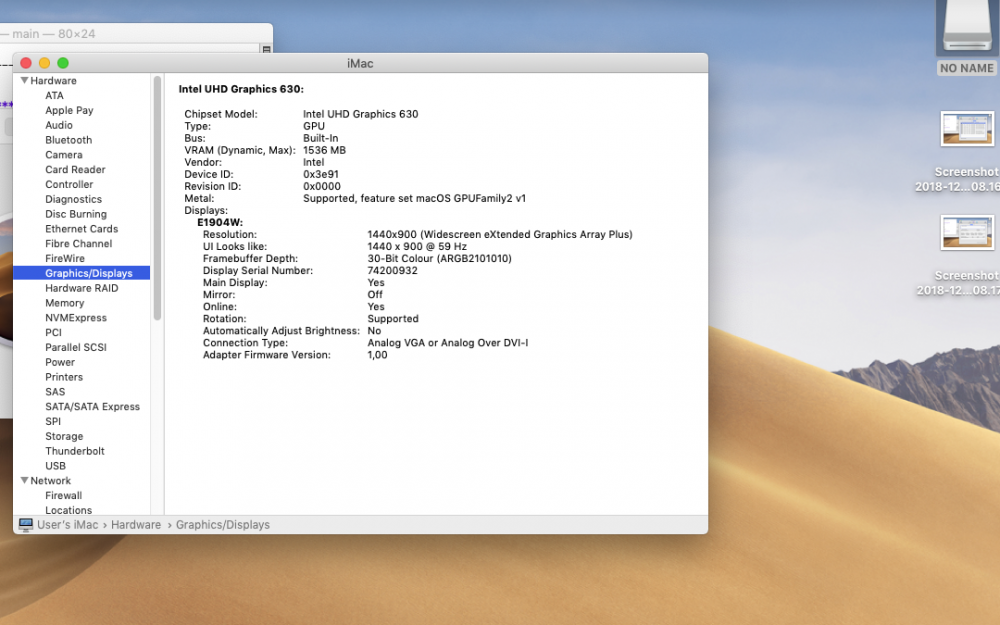This screenshot has width=1000, height=625.
Task: Collapse the Network section triangle
Action: pyautogui.click(x=24, y=481)
